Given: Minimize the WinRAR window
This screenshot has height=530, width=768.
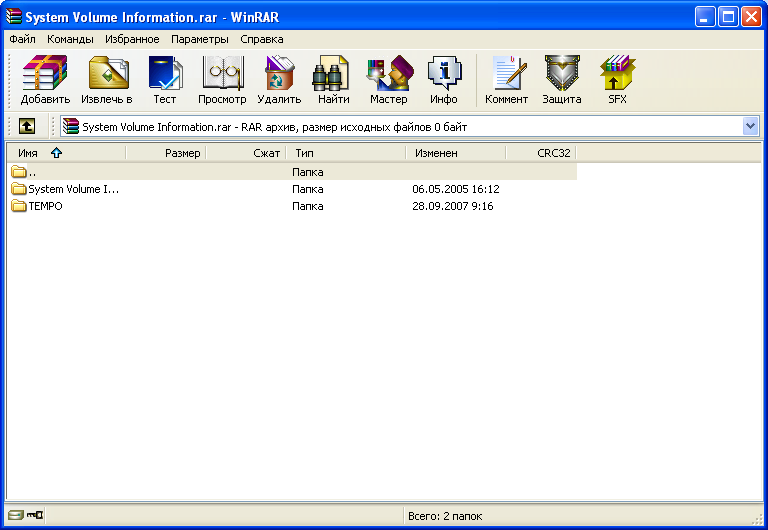Looking at the screenshot, I should click(x=705, y=17).
